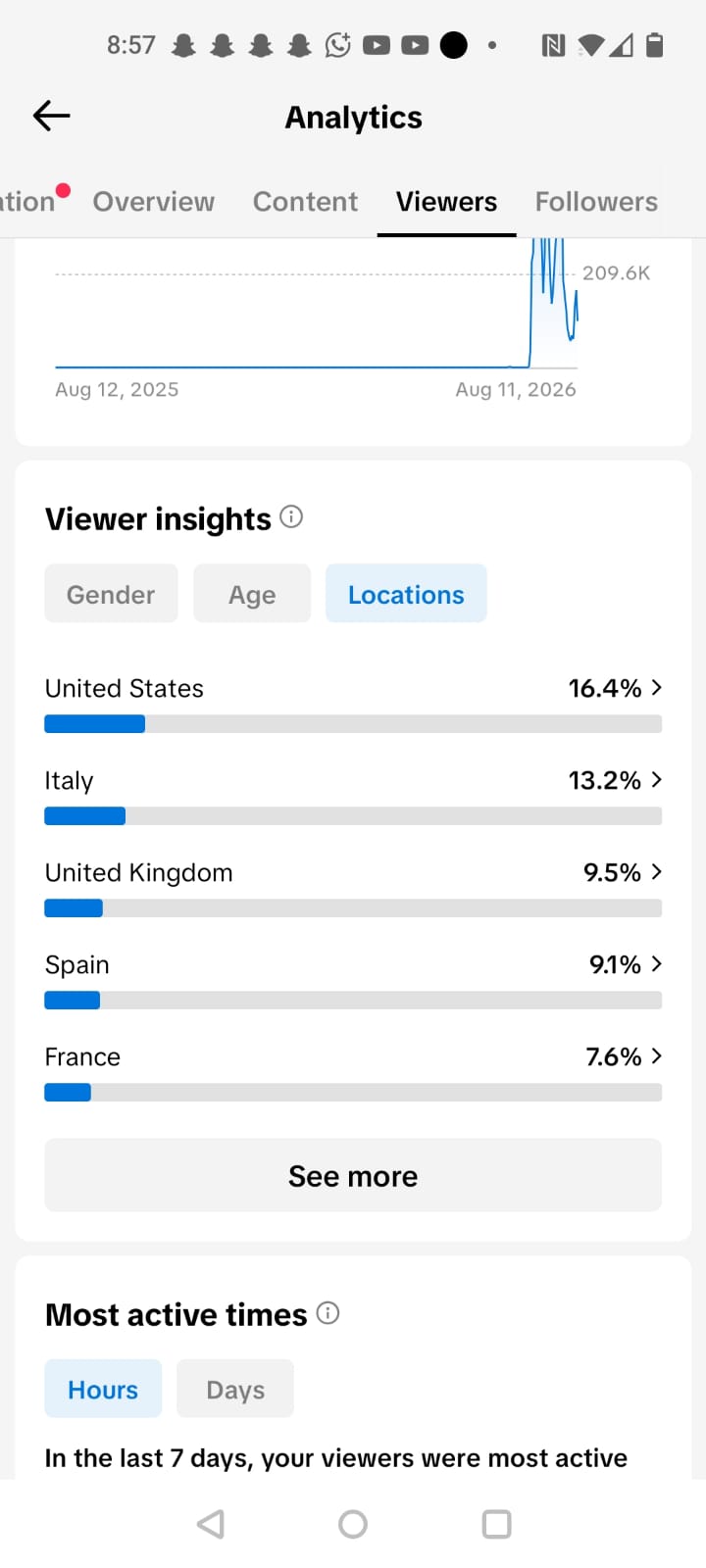This screenshot has height=1568, width=706.
Task: Select the Locations filter chip
Action: (x=406, y=594)
